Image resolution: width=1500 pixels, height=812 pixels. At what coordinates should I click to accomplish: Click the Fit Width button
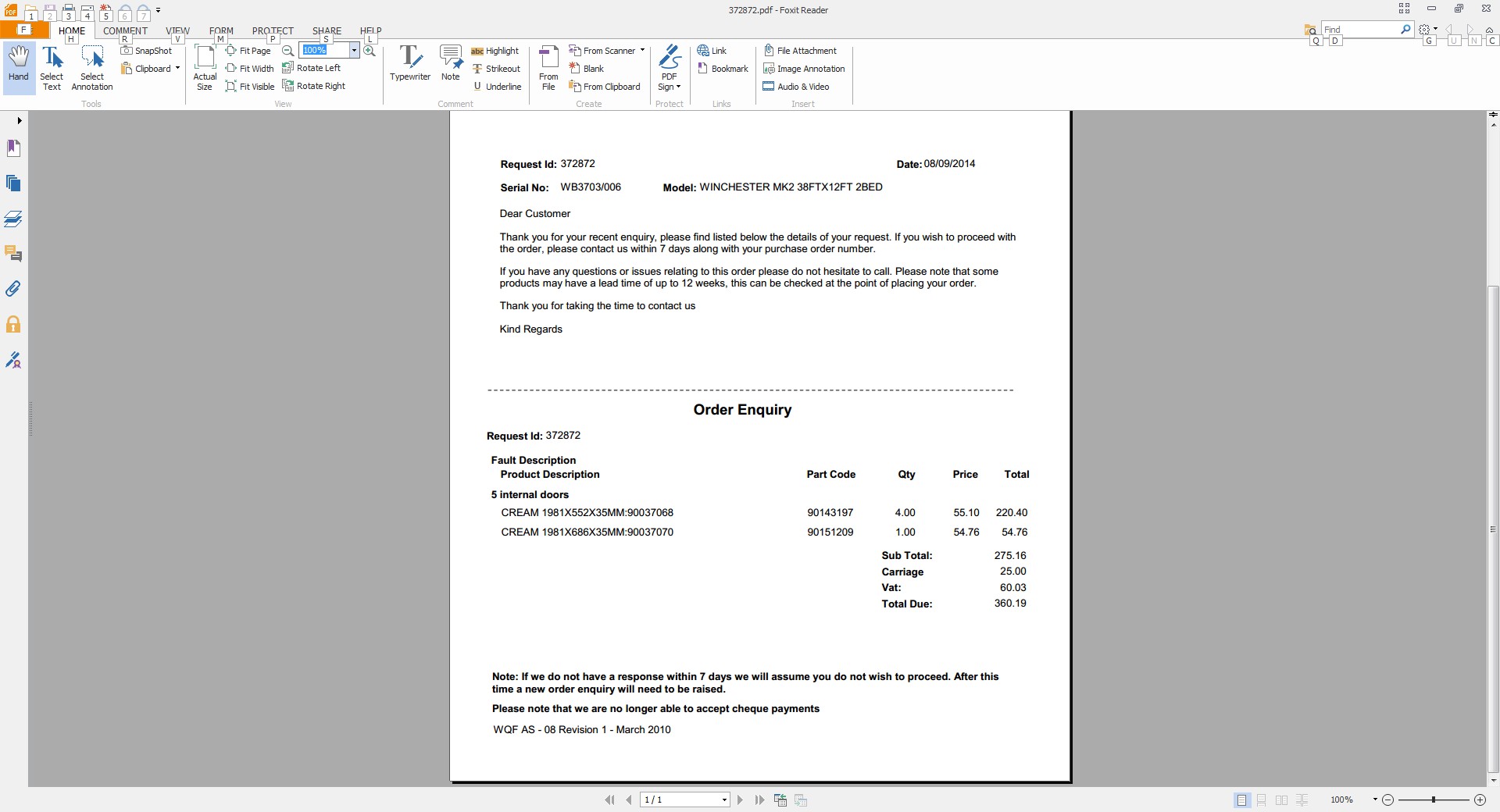tap(249, 69)
